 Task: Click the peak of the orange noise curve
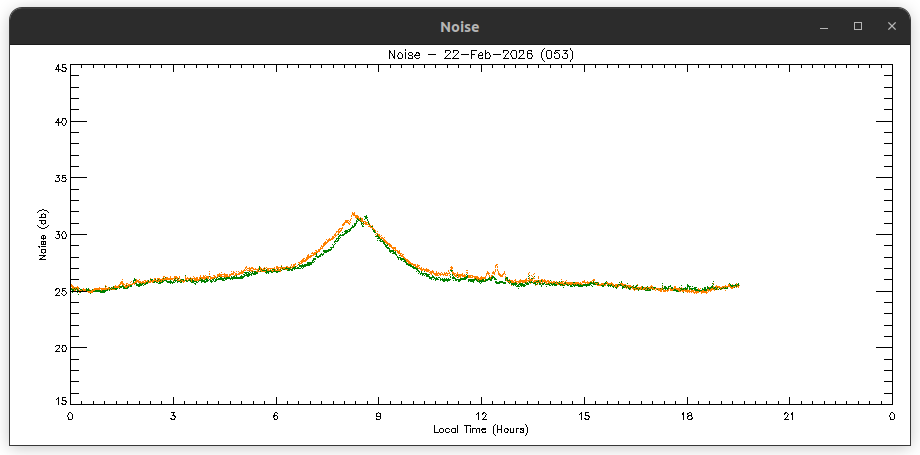[x=354, y=213]
